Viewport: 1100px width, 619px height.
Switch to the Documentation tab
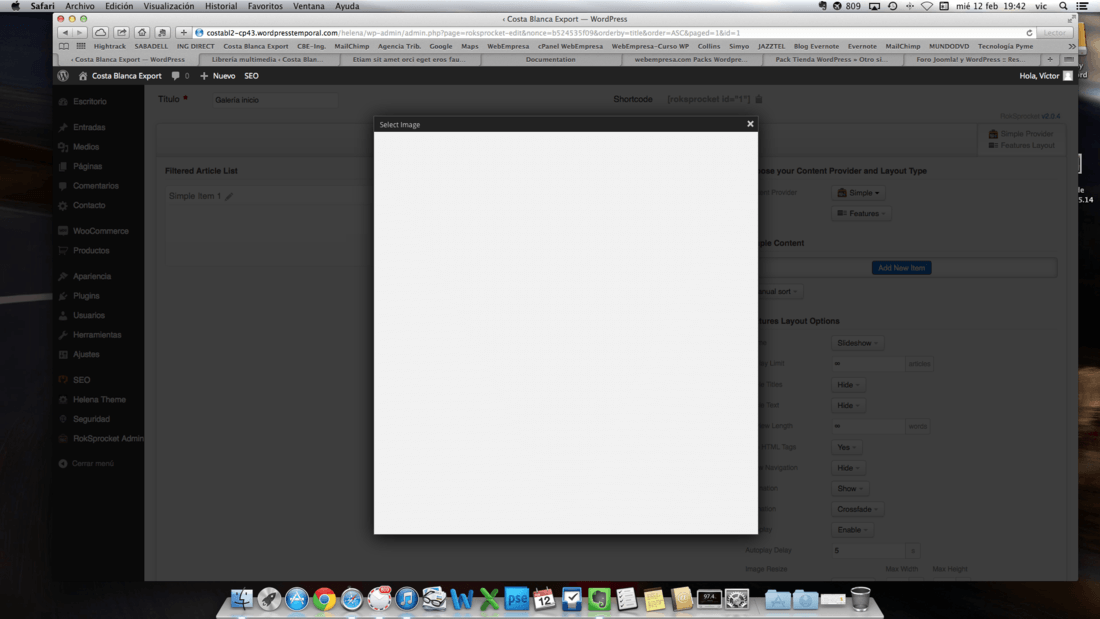[x=551, y=60]
